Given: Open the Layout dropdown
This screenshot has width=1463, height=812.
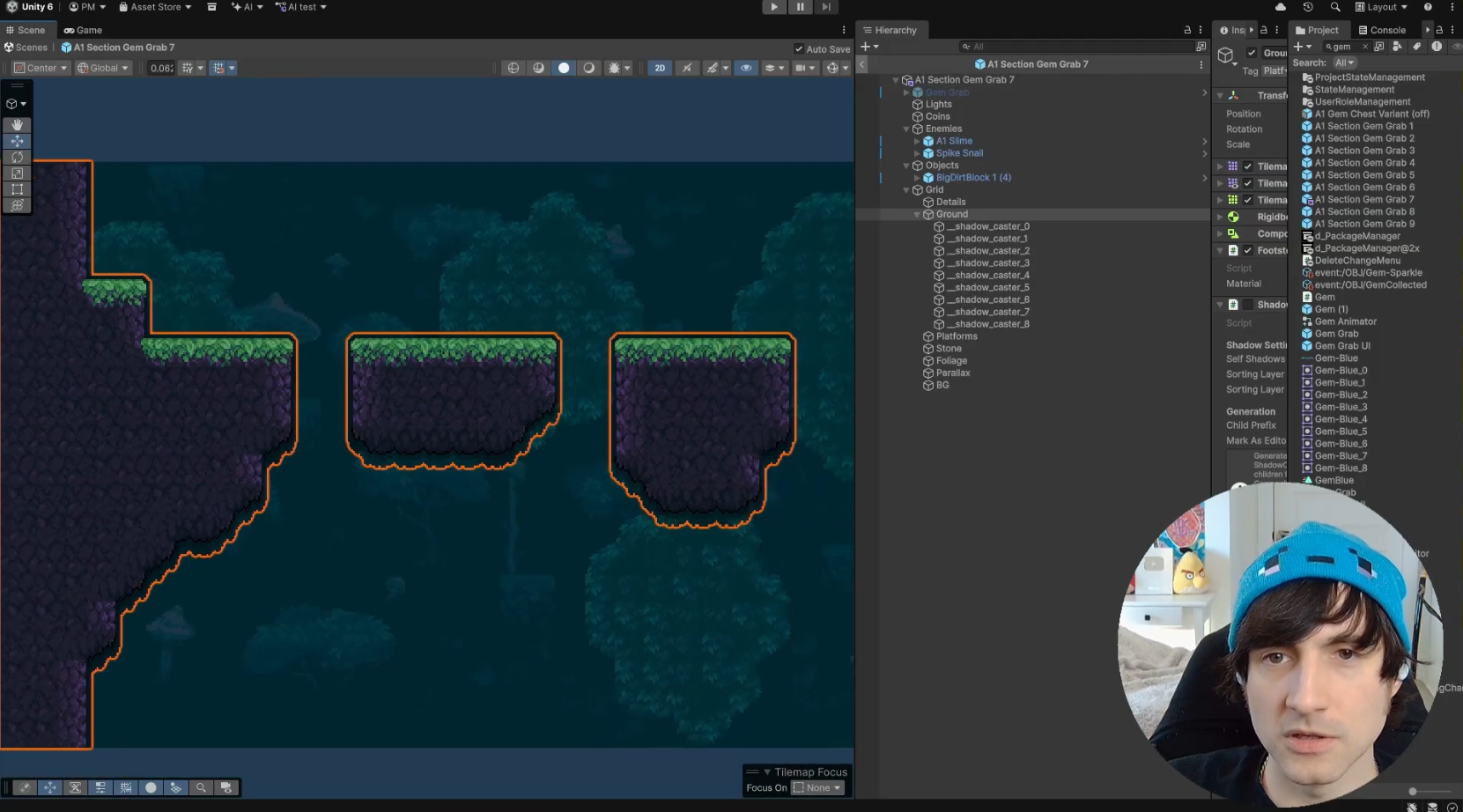Looking at the screenshot, I should [1381, 7].
